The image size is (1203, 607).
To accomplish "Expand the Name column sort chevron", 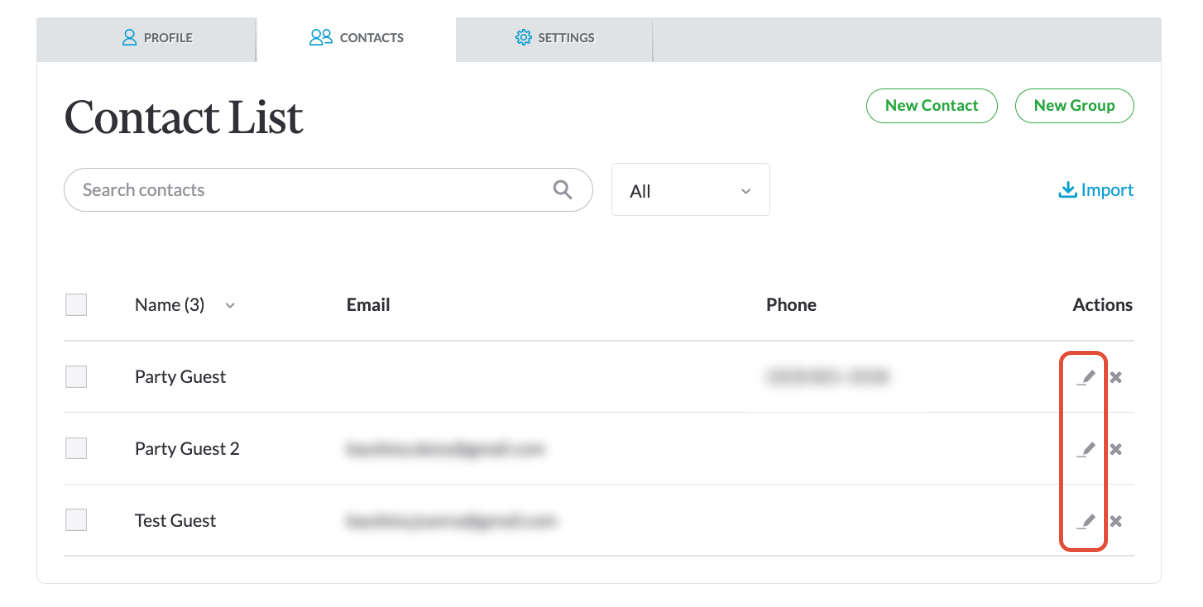I will click(230, 305).
